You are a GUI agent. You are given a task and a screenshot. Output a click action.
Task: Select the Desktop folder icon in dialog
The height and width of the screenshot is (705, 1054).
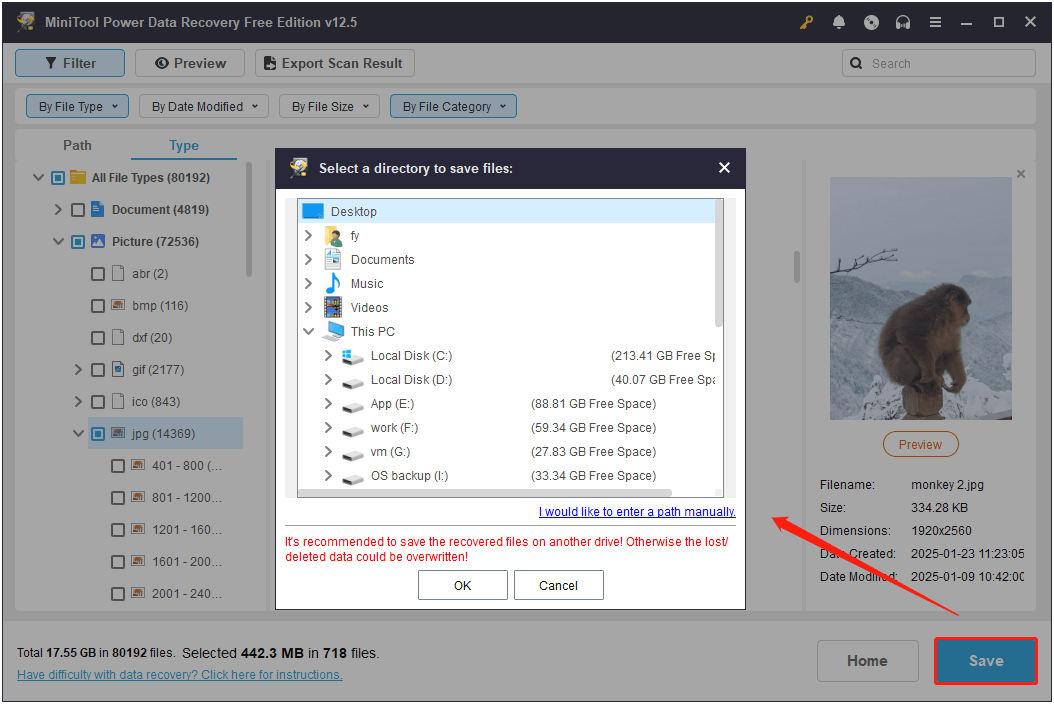tap(313, 211)
